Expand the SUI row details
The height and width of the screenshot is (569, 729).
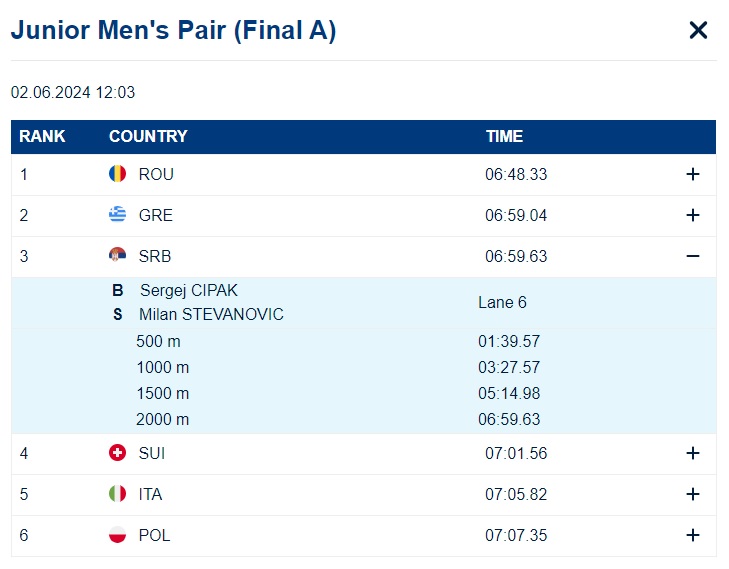[692, 453]
